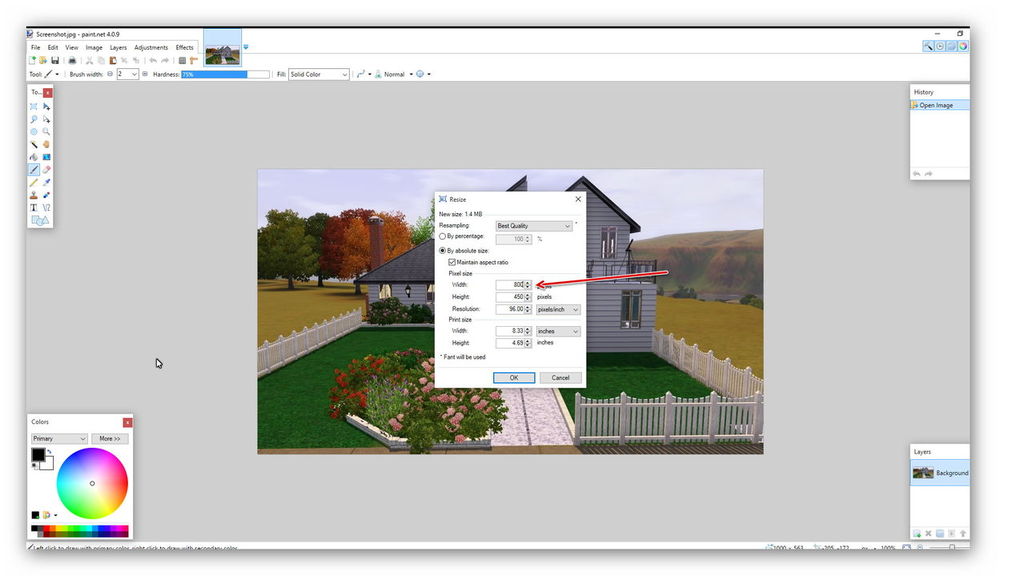Click the Hardness 75% slider bar
1024x584 pixels.
pyautogui.click(x=225, y=74)
